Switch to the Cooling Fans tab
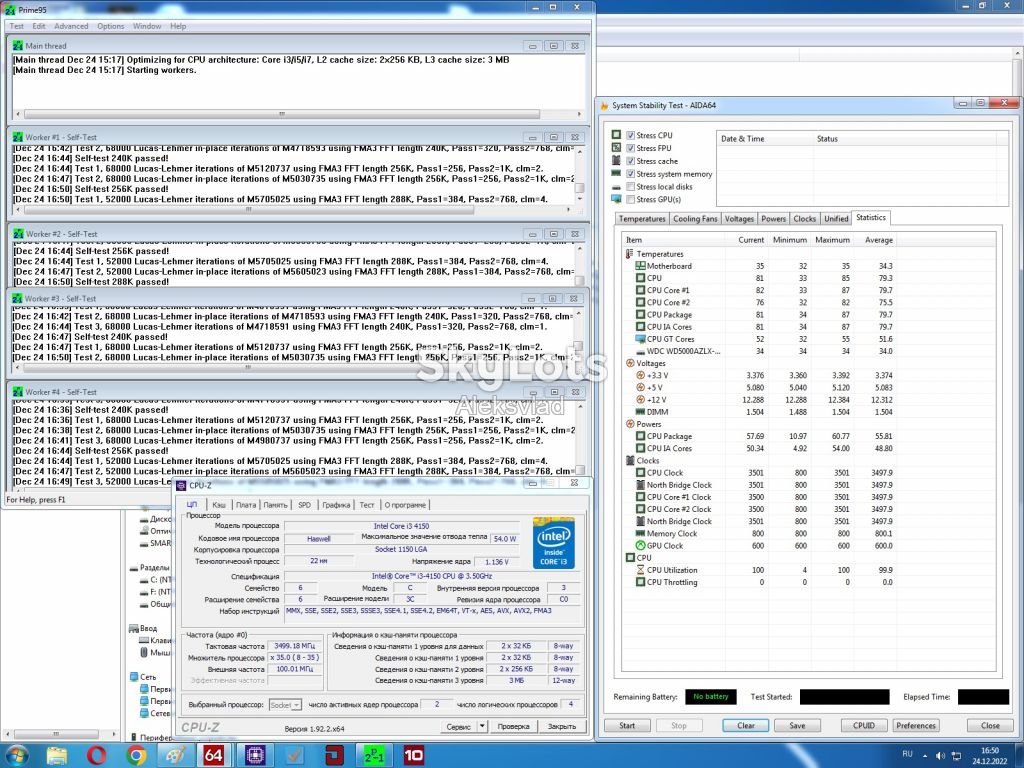 (695, 219)
